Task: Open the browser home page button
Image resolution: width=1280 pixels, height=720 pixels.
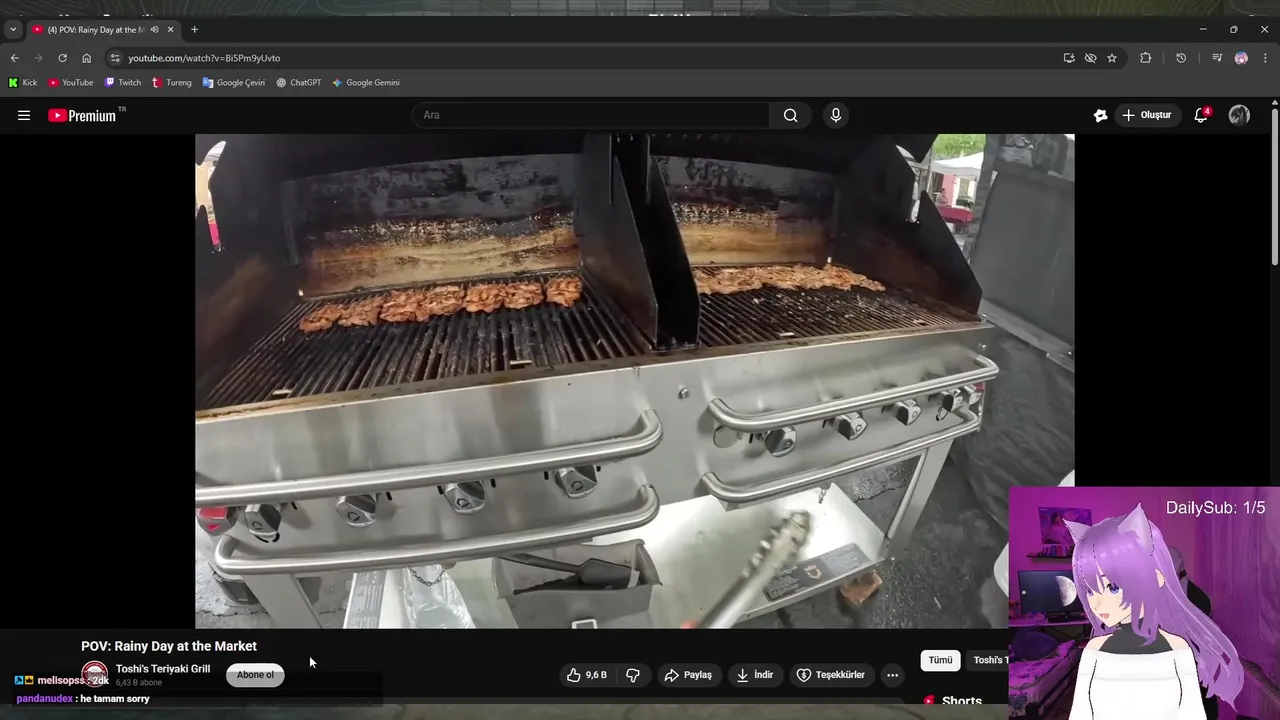Action: pyautogui.click(x=86, y=58)
